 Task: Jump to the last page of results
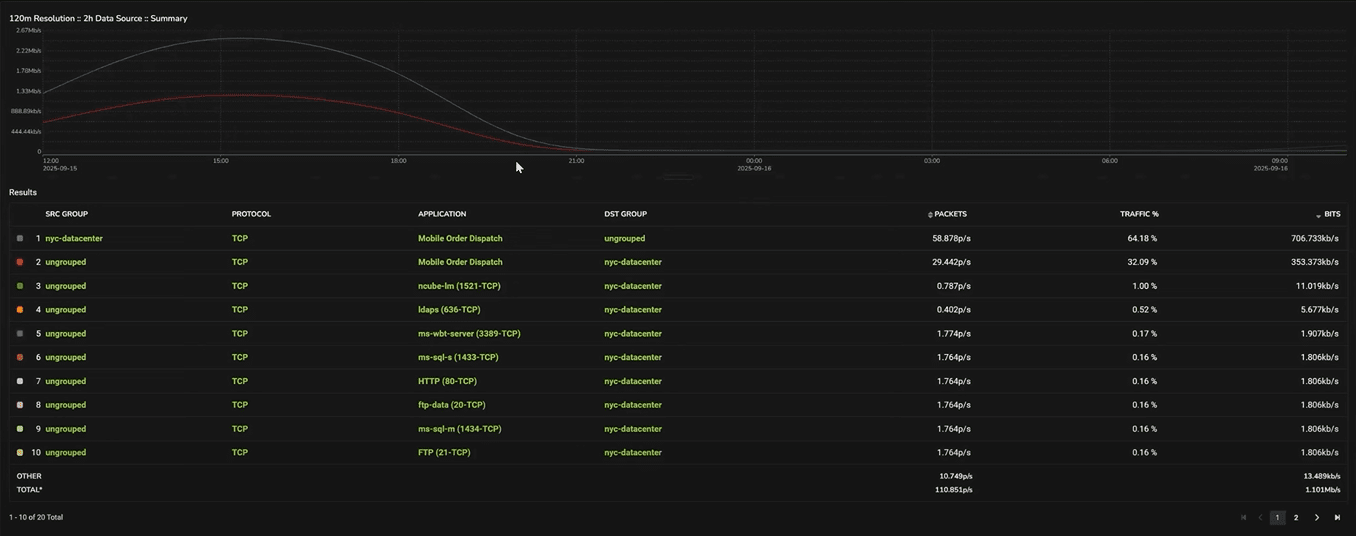click(1337, 517)
